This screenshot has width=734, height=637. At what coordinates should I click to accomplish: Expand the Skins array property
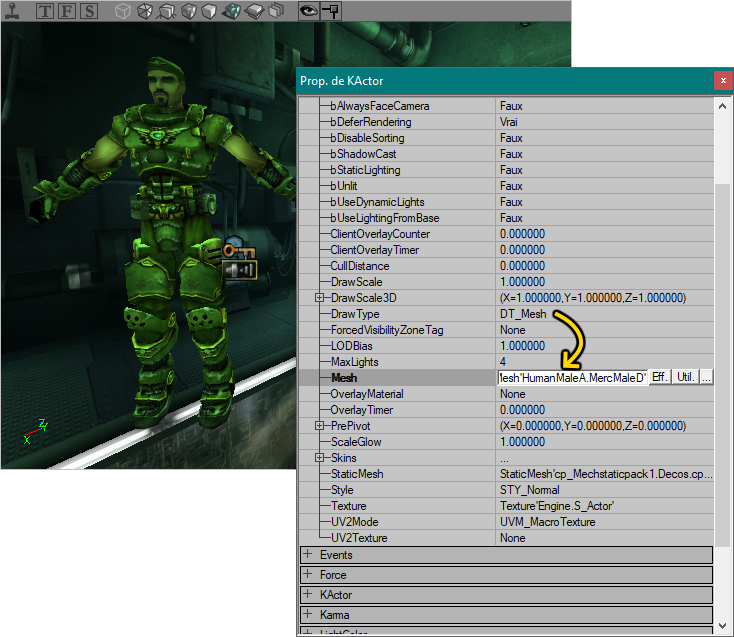click(x=319, y=458)
